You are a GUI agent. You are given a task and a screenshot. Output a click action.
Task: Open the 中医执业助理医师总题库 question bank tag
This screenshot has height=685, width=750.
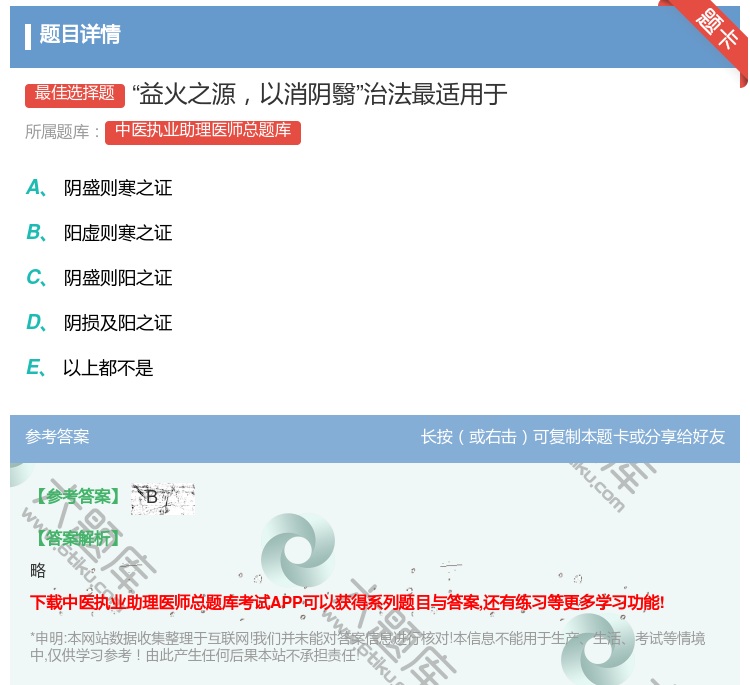tap(203, 131)
